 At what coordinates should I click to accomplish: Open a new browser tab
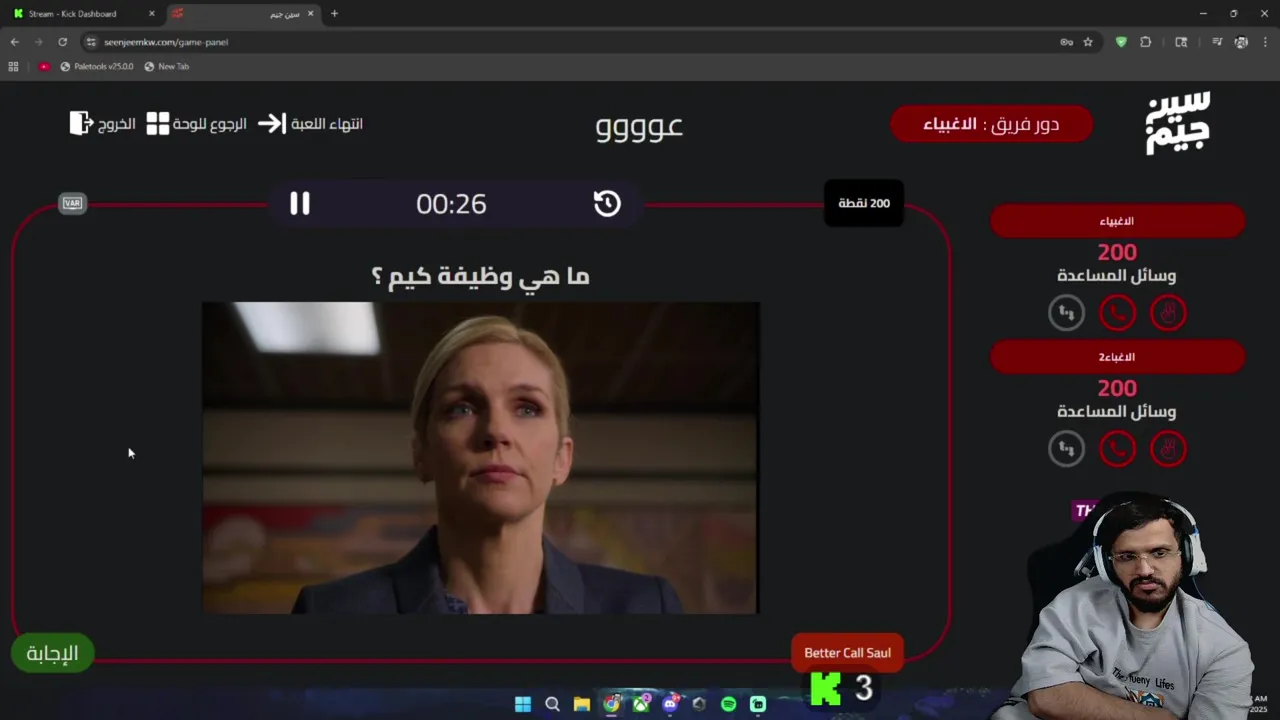tap(334, 14)
